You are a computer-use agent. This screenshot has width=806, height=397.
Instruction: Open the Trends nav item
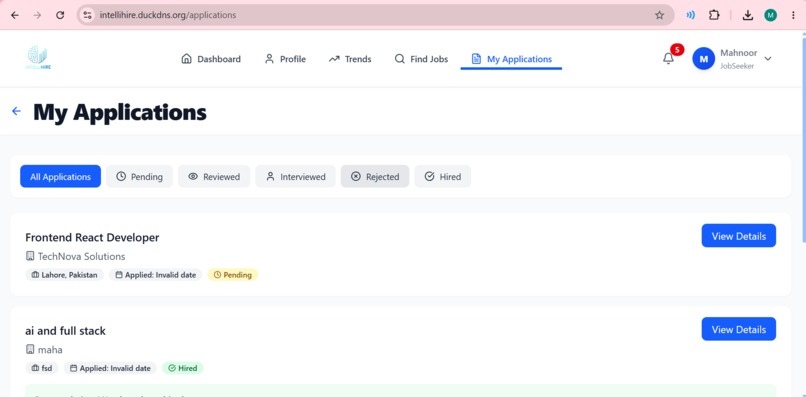(x=350, y=59)
